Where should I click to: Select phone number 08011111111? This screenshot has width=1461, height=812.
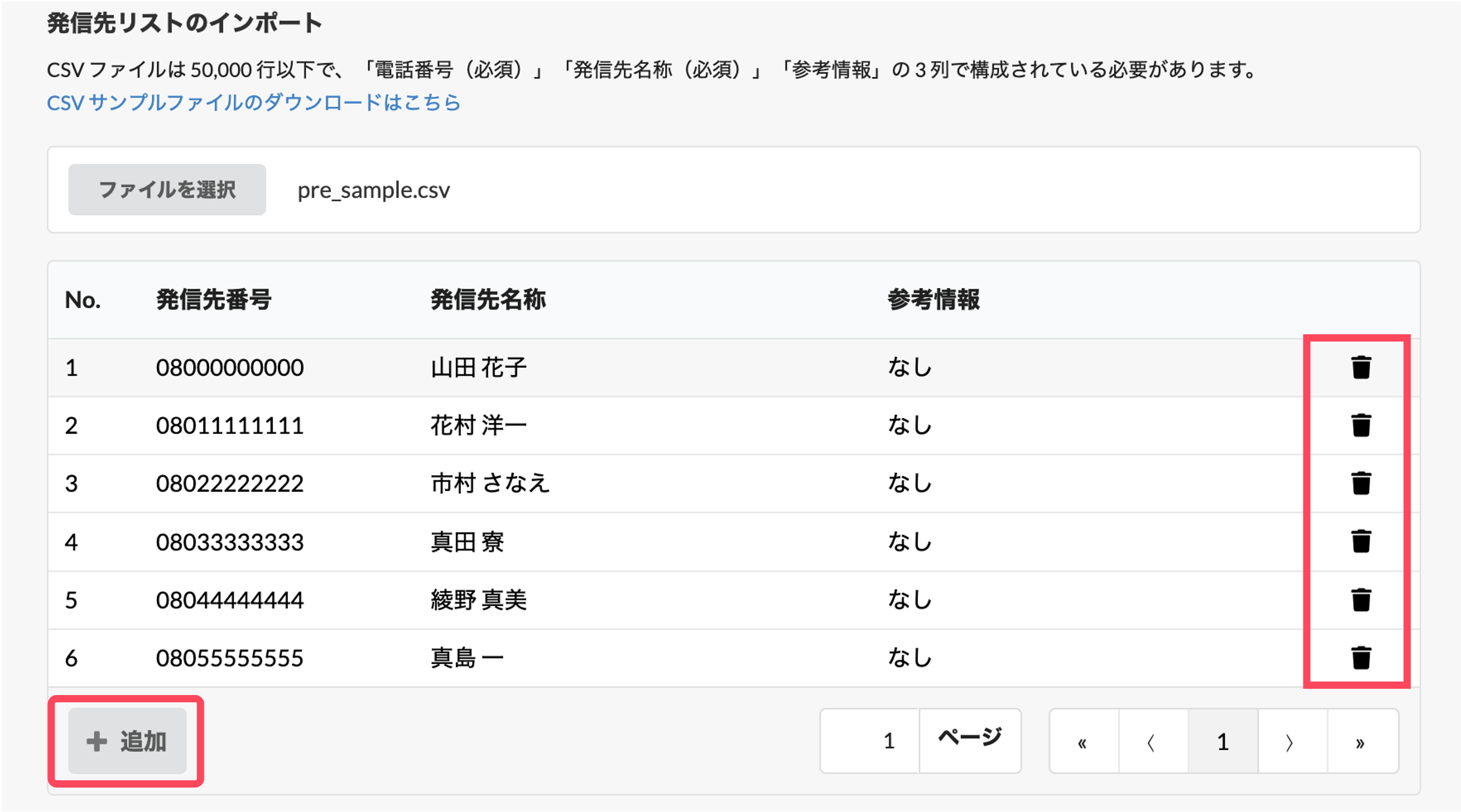(230, 425)
